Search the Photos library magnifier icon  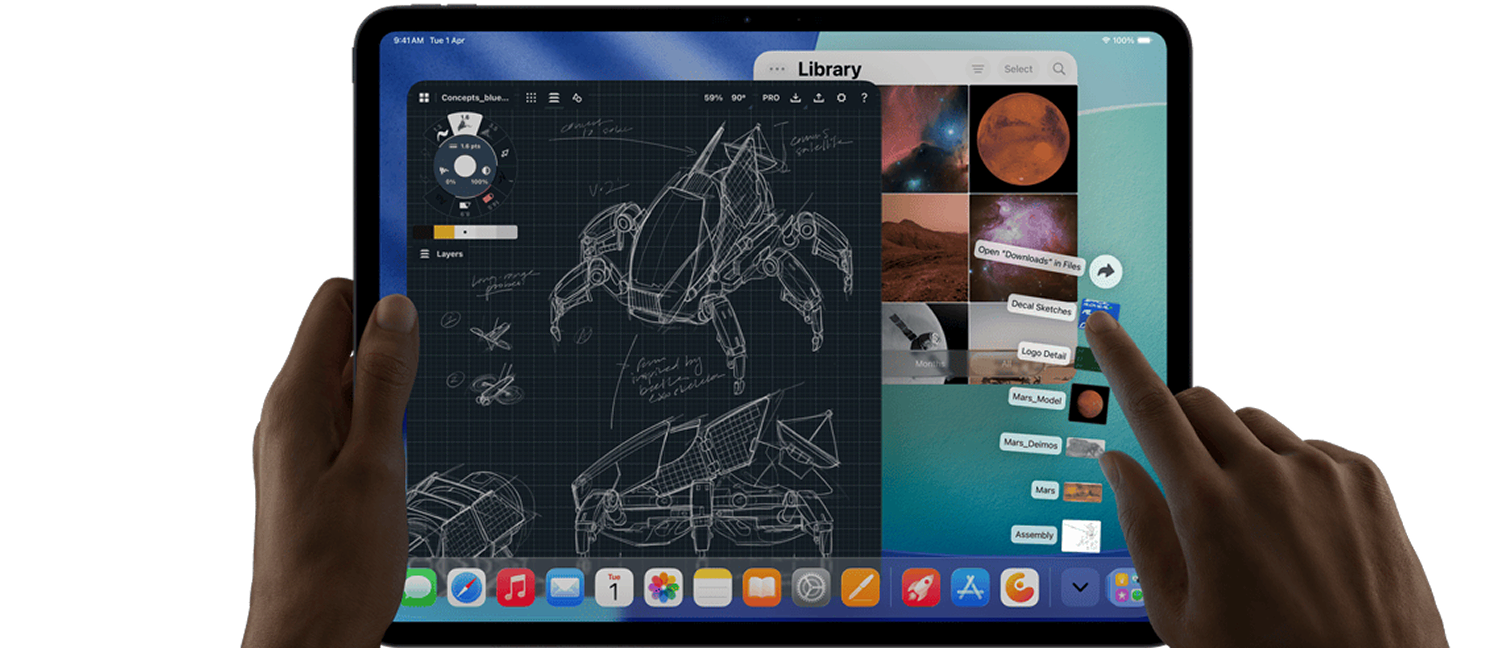(x=1059, y=69)
